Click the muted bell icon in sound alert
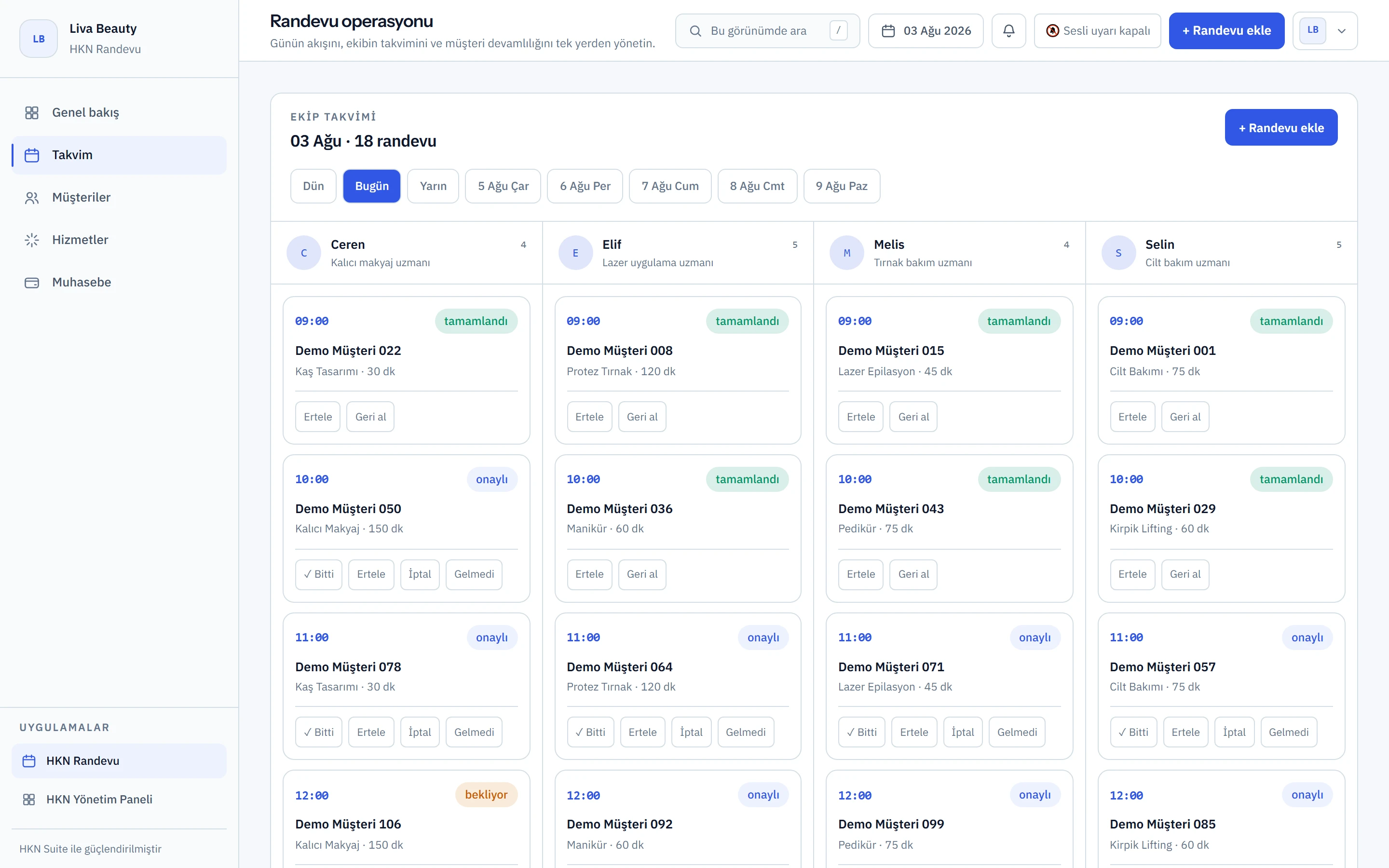Viewport: 1389px width, 868px height. coord(1052,31)
